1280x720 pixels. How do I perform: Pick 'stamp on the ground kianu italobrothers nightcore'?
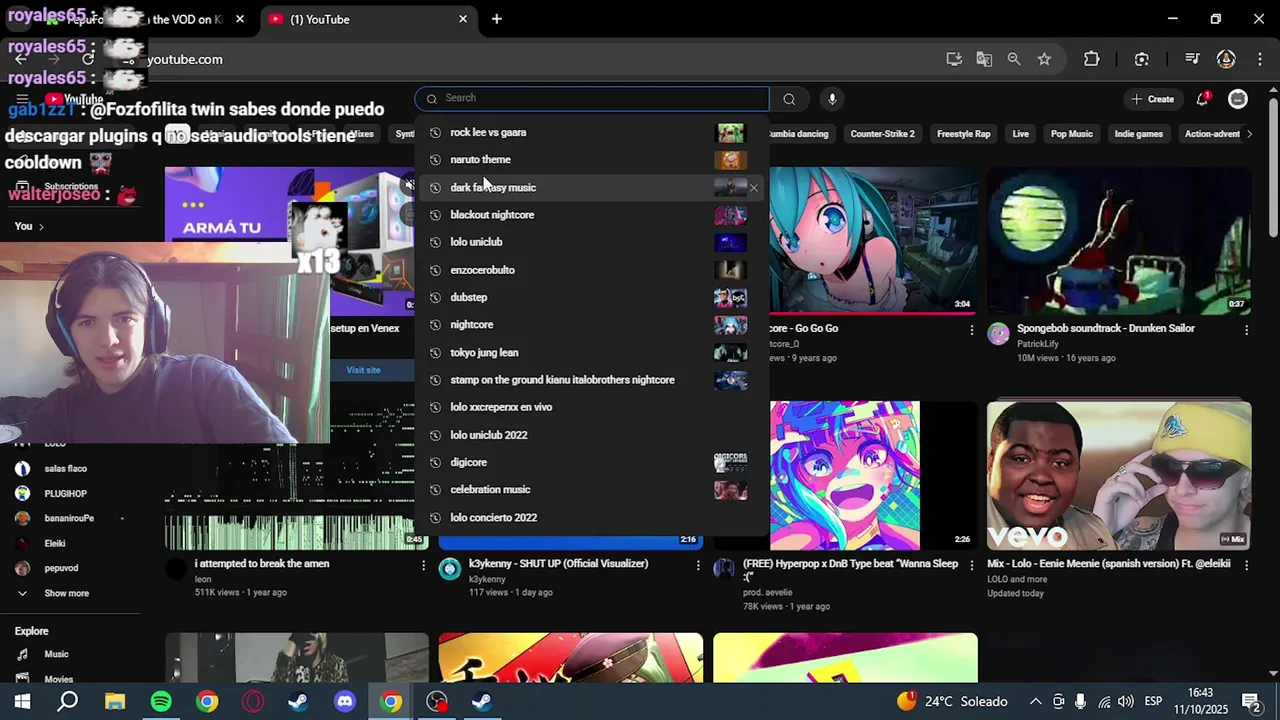point(591,380)
